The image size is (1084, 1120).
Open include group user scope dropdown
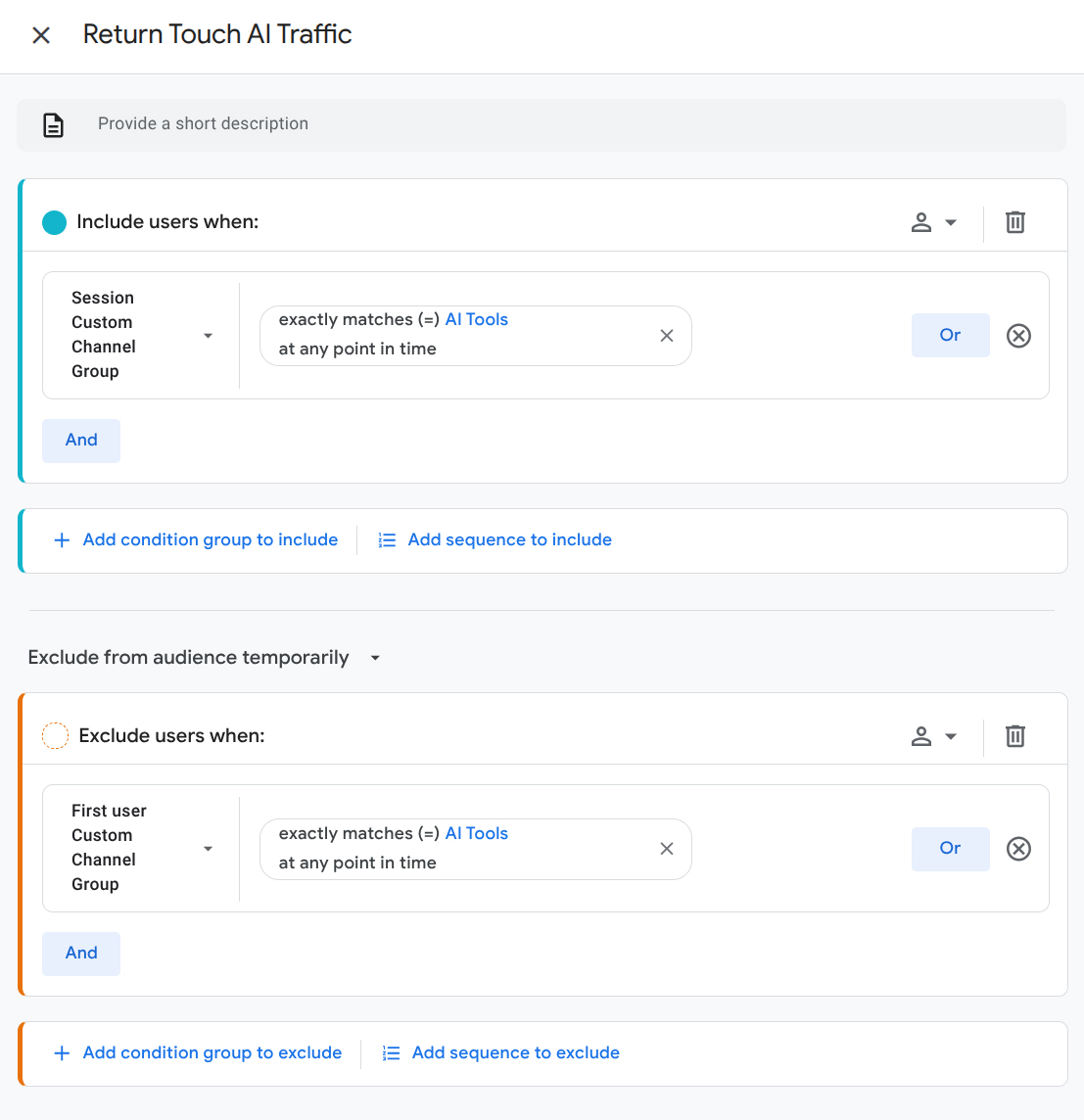pyautogui.click(x=933, y=223)
